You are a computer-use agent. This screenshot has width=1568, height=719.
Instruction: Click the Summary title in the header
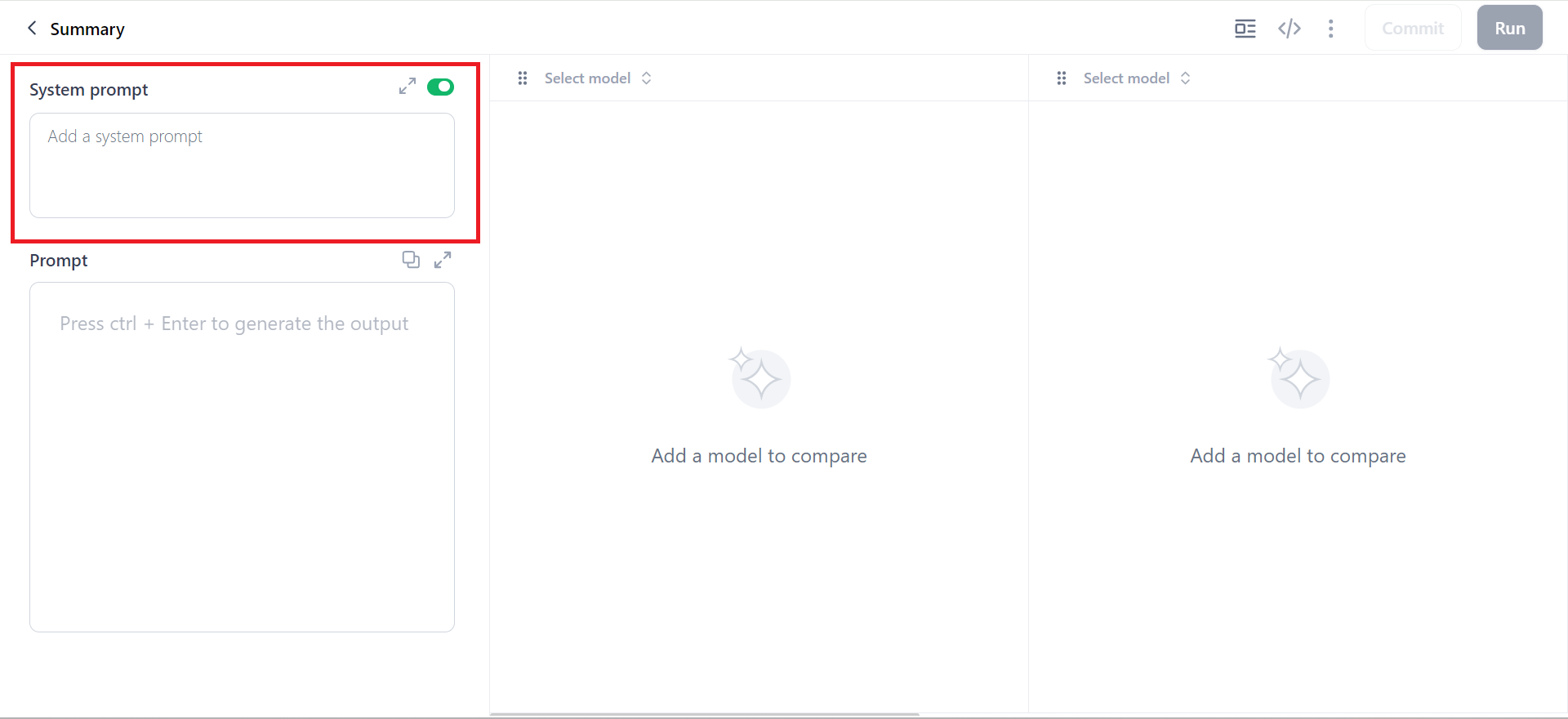tap(87, 29)
